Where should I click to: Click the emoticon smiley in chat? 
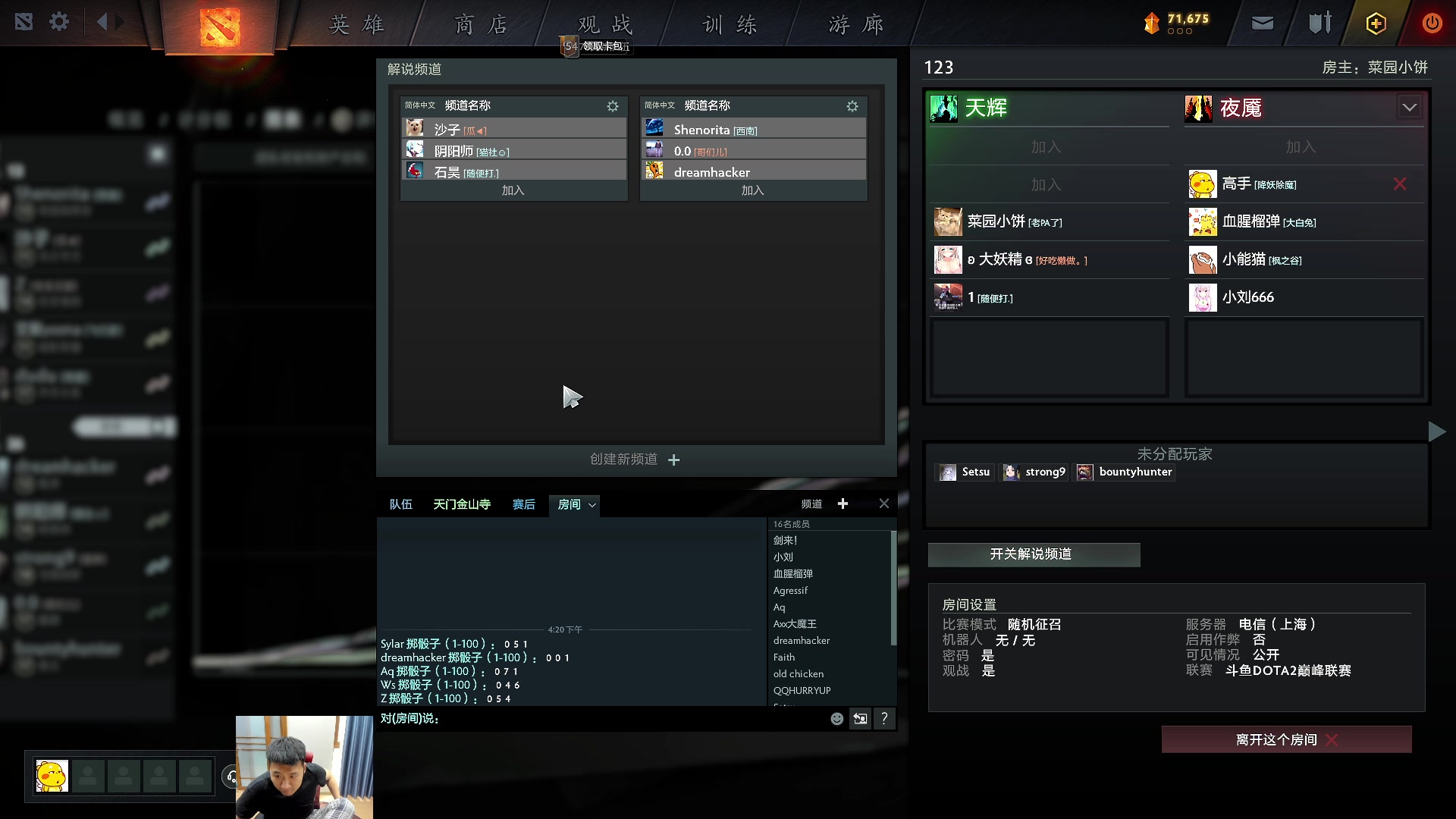click(836, 719)
